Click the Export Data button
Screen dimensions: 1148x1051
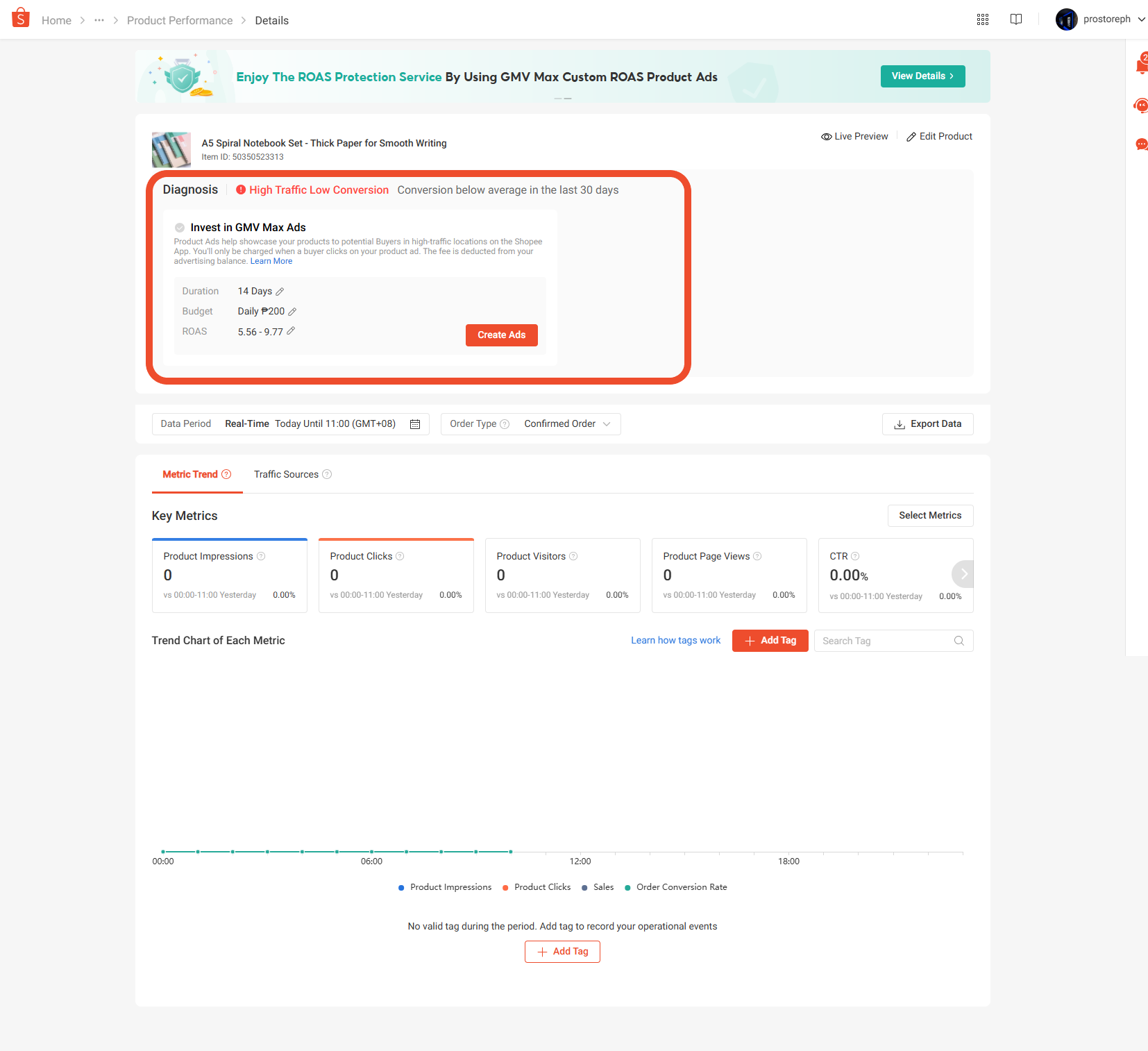tap(927, 424)
